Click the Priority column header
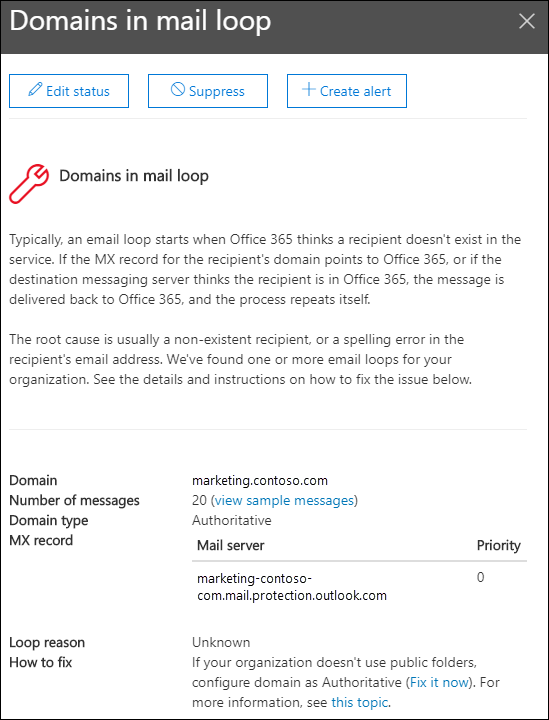The image size is (549, 720). [x=499, y=546]
